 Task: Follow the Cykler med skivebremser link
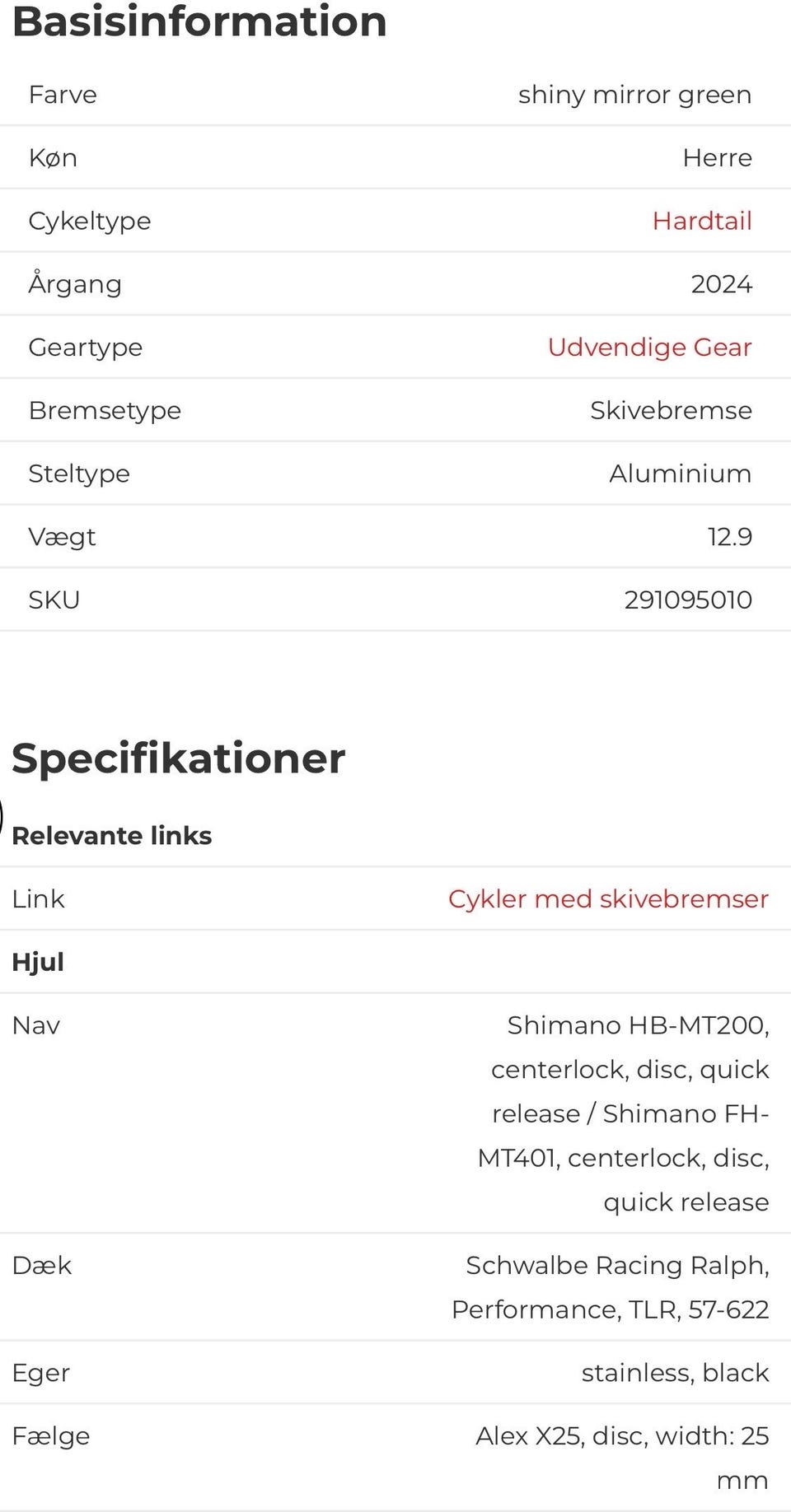(x=608, y=898)
